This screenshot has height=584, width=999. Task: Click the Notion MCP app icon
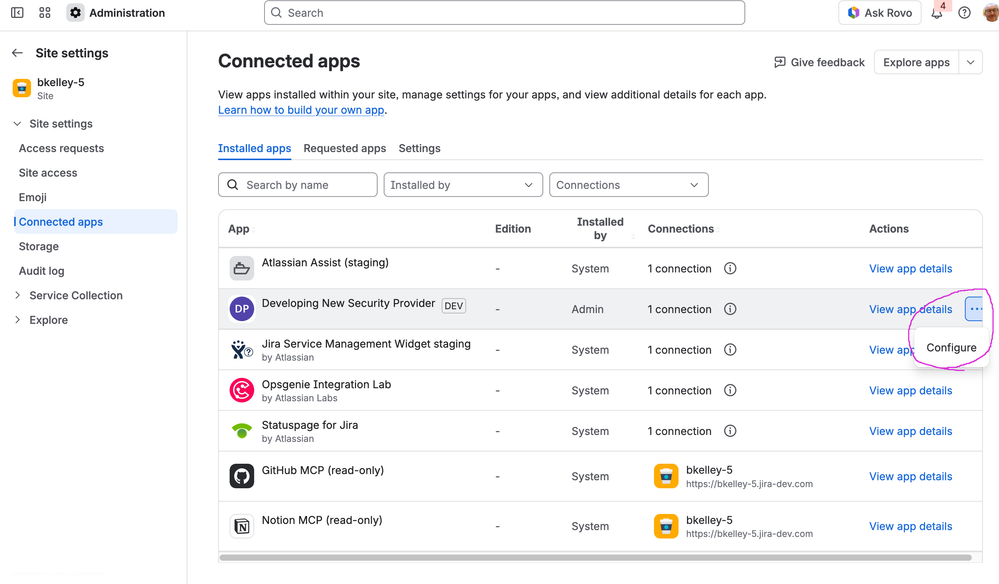coord(241,526)
